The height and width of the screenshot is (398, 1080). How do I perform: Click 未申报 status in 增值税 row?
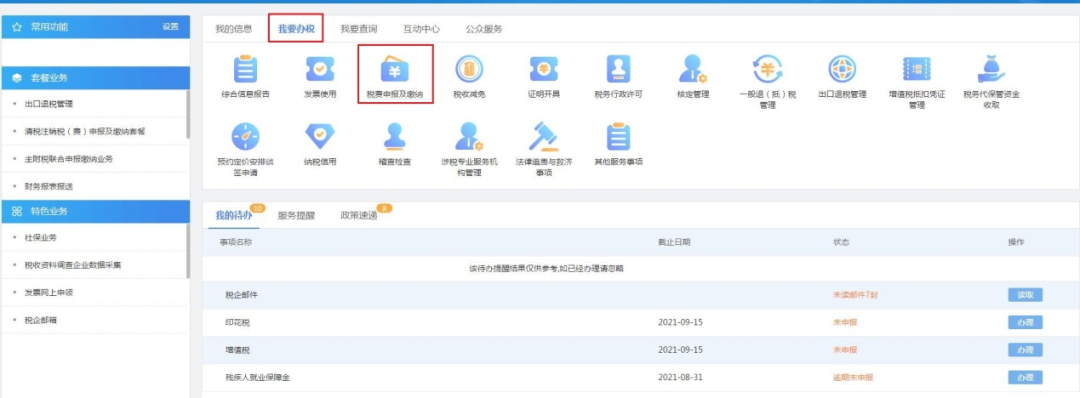coord(845,350)
